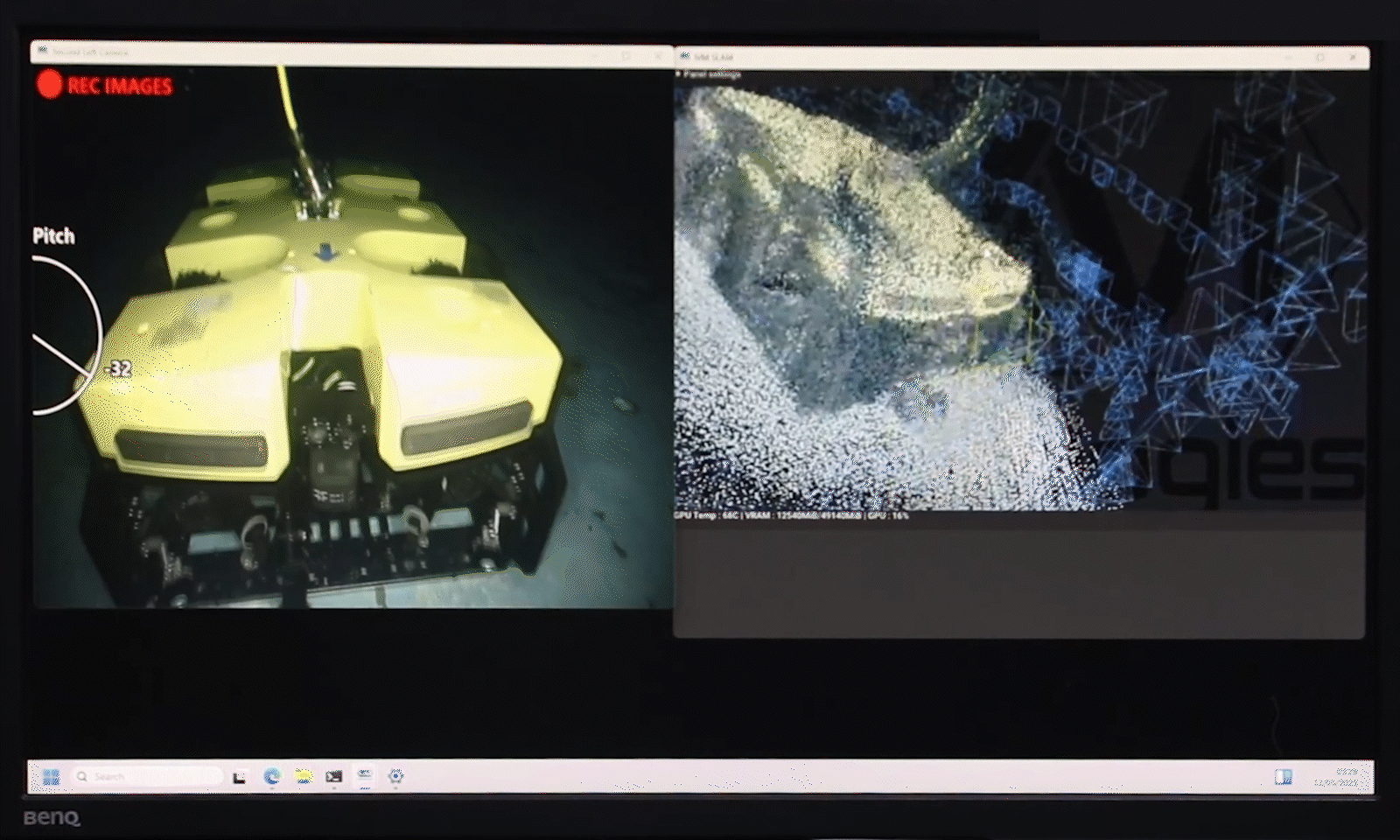Open Task View from the taskbar
This screenshot has width=1400, height=840.
[239, 776]
